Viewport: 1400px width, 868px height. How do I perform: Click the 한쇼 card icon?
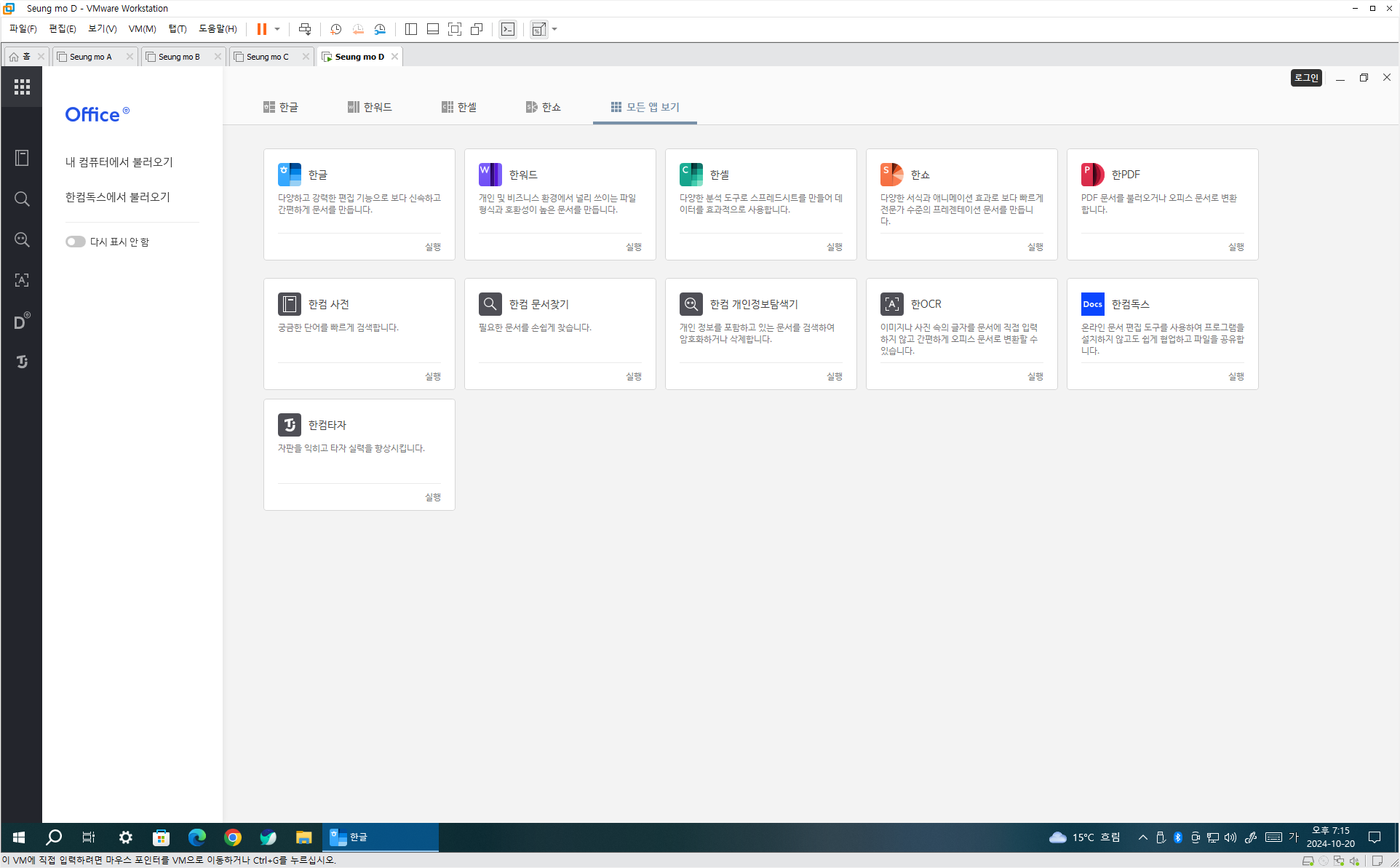(891, 175)
